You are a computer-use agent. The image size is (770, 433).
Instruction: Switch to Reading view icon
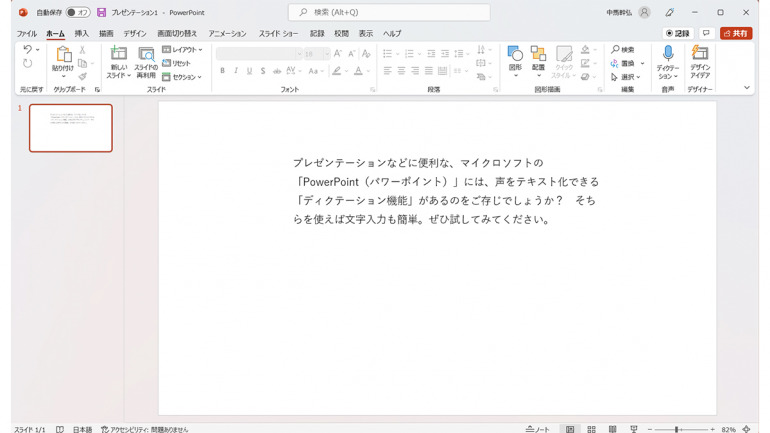coord(612,429)
